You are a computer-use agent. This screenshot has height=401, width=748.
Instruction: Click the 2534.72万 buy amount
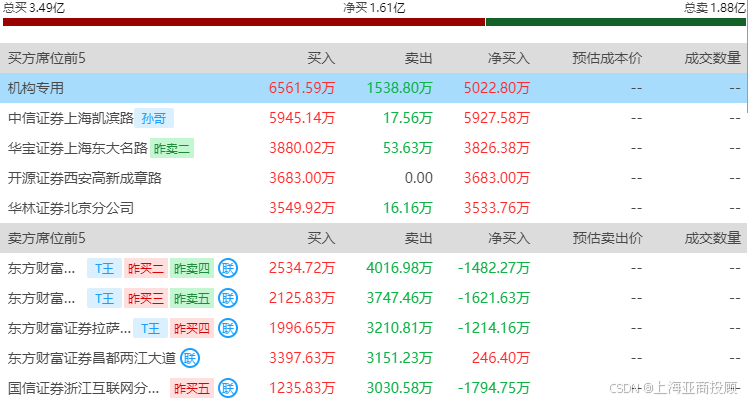(x=302, y=268)
